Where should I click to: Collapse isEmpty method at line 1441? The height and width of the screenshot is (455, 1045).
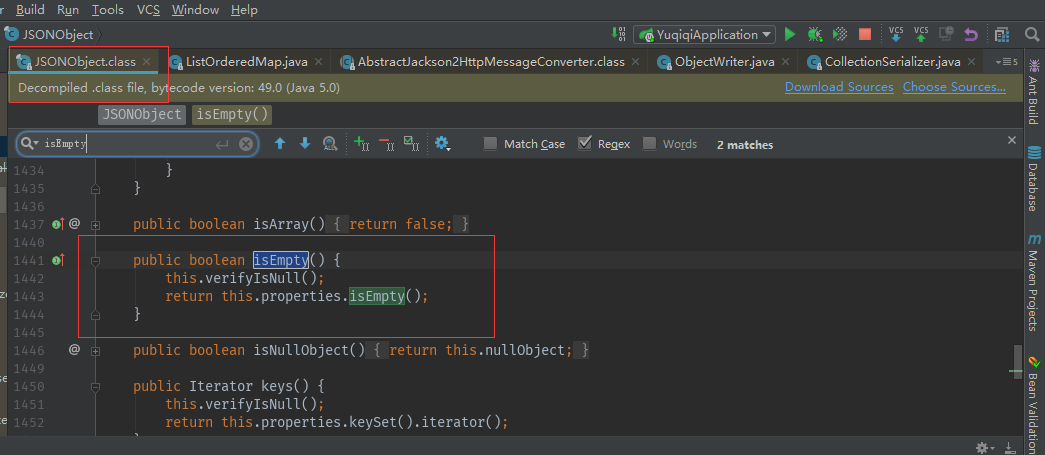95,262
